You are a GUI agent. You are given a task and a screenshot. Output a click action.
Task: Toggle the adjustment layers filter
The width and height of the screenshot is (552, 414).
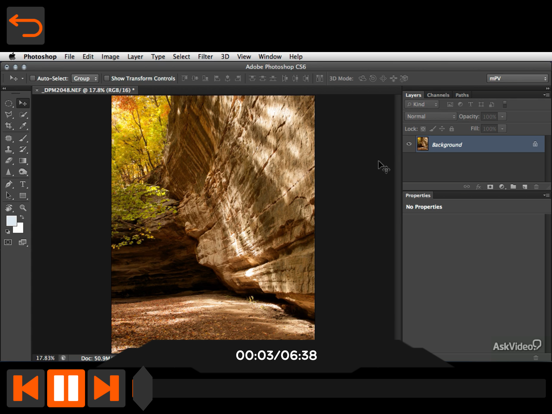point(460,104)
